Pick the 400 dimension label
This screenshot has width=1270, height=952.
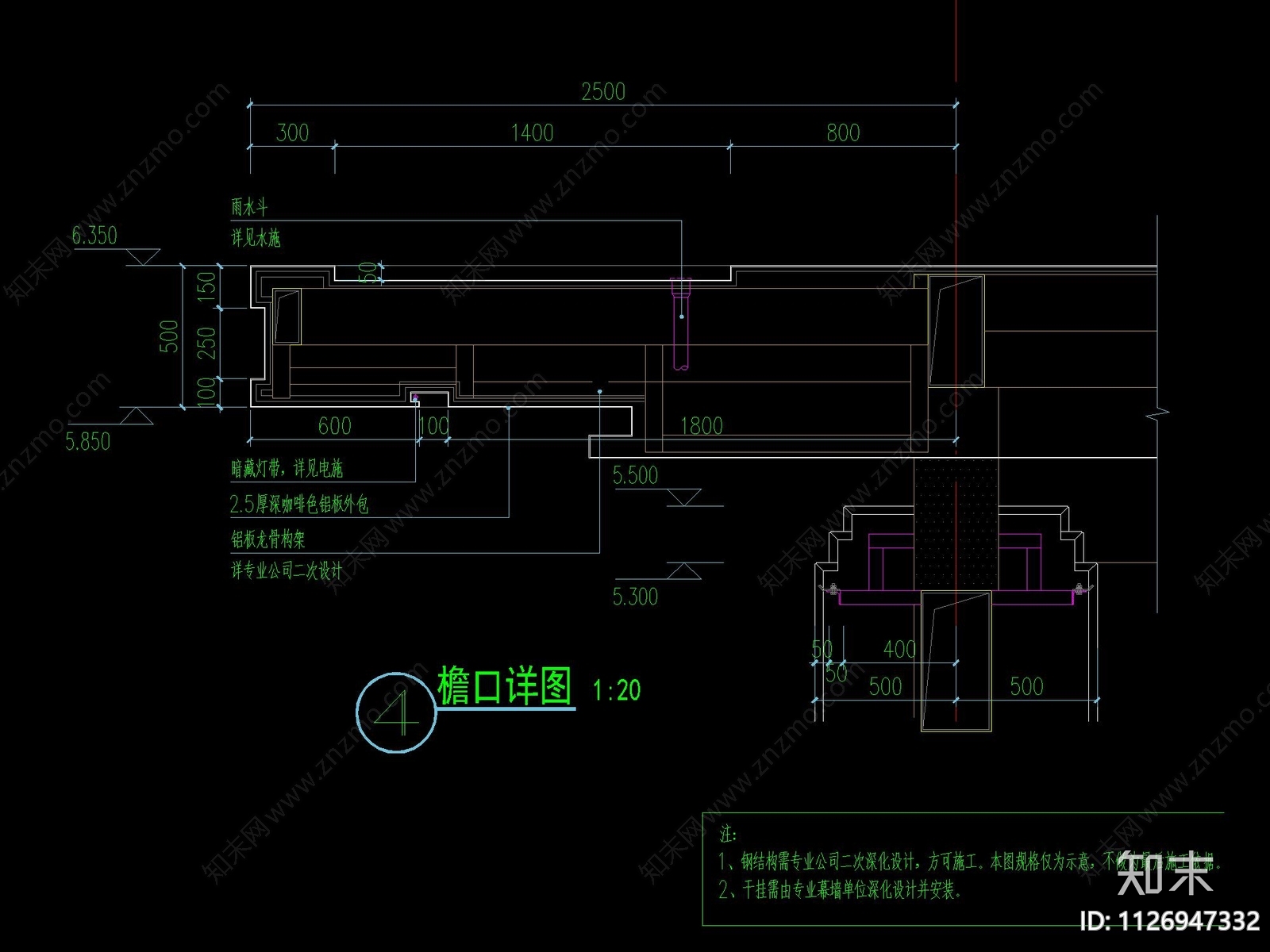point(899,650)
